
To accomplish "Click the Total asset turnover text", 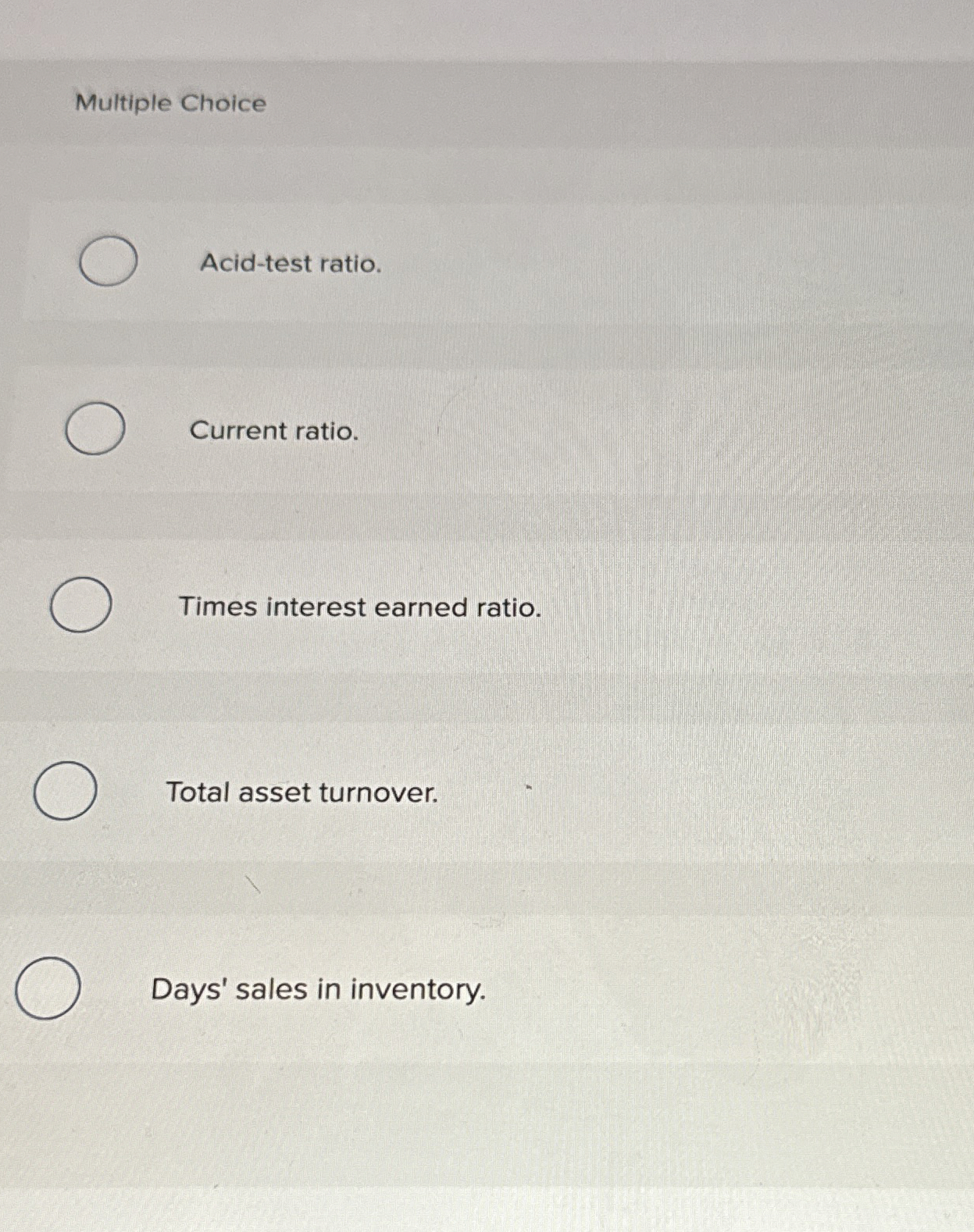I will point(301,794).
